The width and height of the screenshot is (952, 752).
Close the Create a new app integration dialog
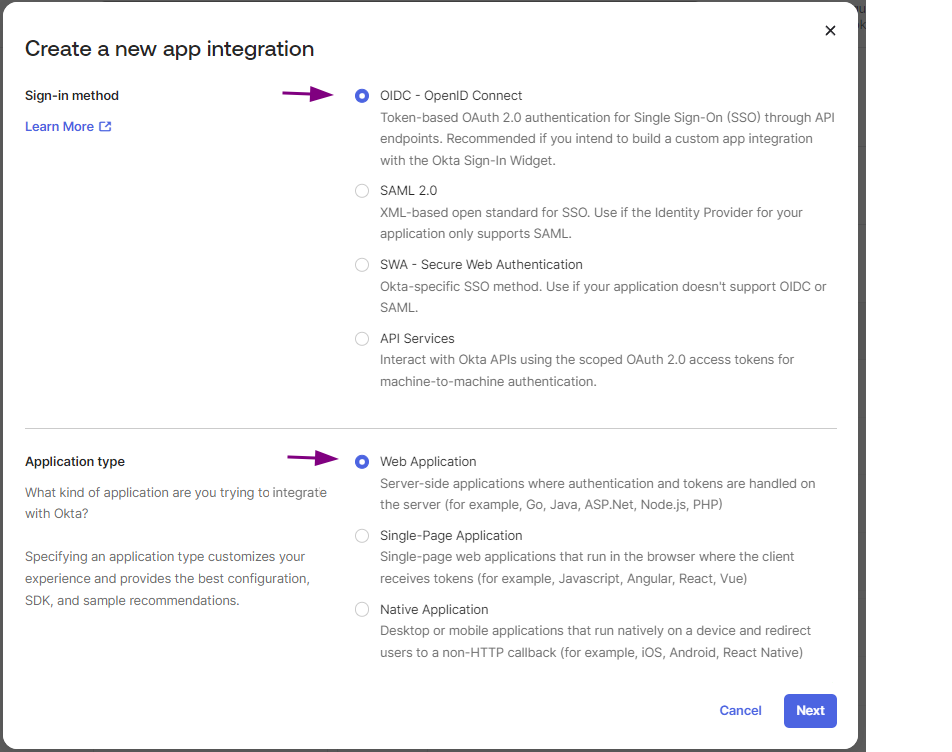point(830,30)
